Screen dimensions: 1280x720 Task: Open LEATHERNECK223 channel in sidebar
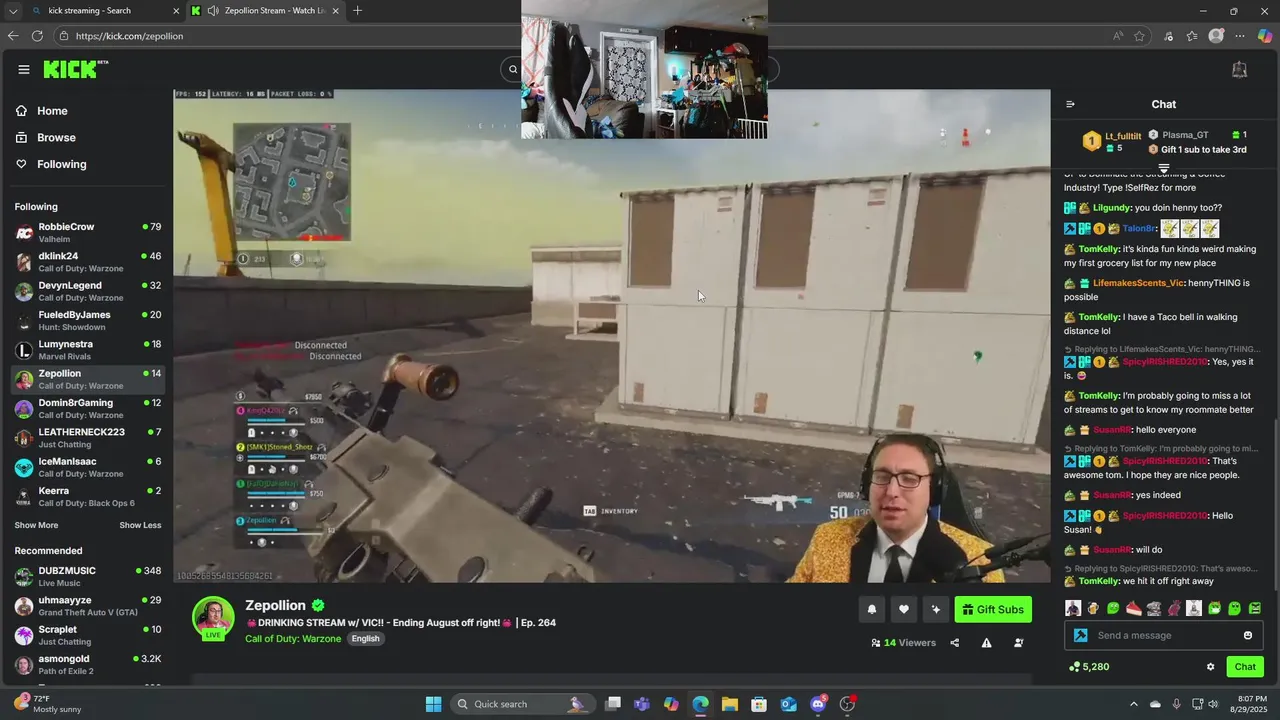pos(88,438)
